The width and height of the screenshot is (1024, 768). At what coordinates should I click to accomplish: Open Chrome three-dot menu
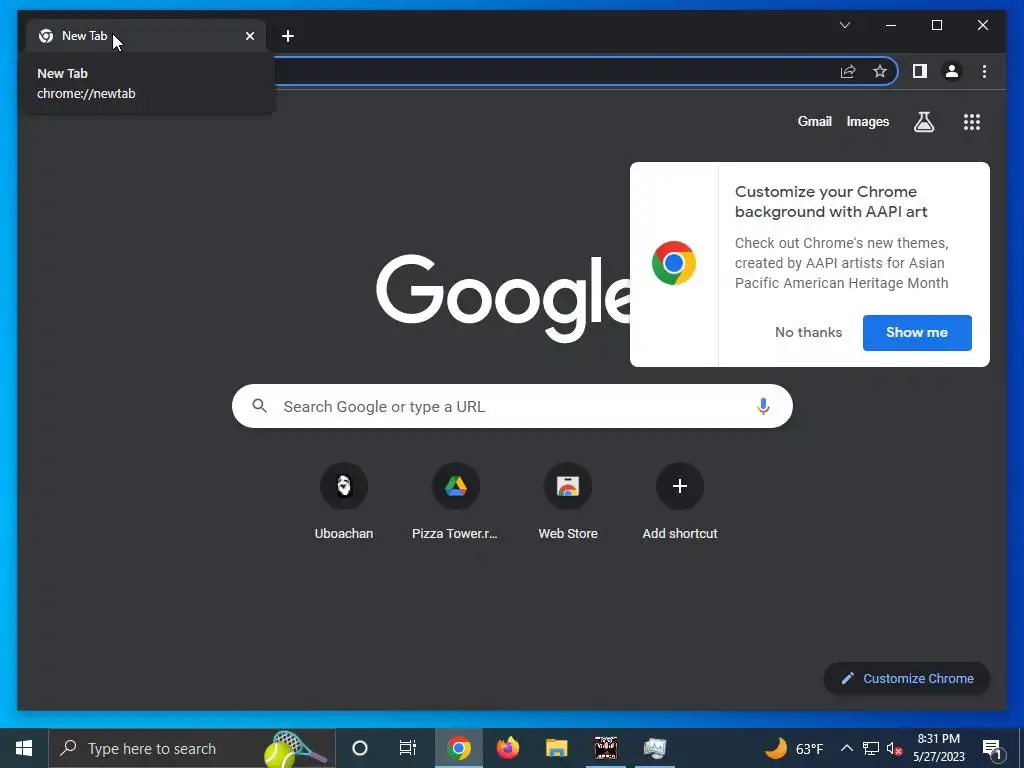984,71
